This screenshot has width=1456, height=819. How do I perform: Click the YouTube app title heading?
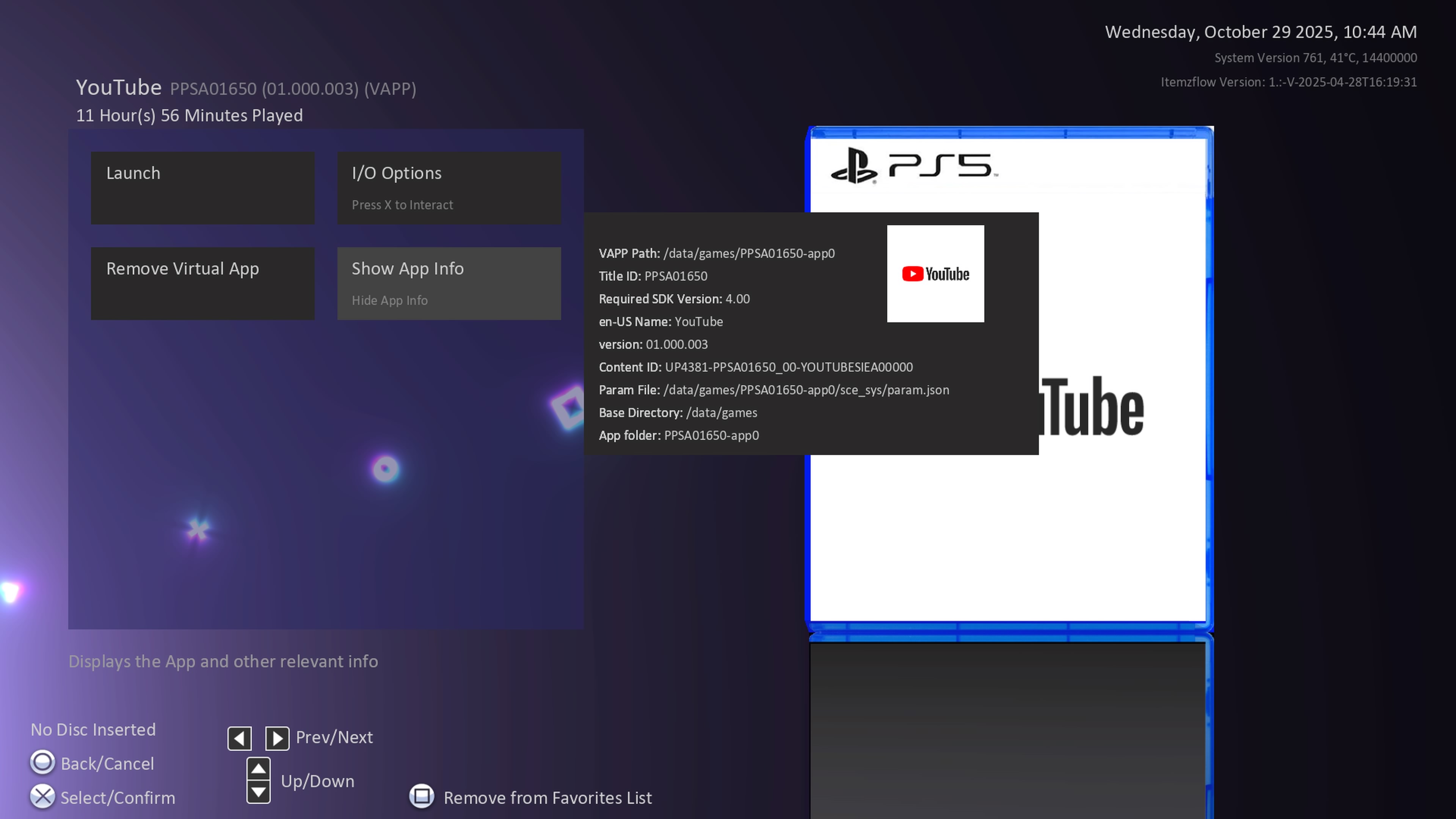tap(119, 87)
